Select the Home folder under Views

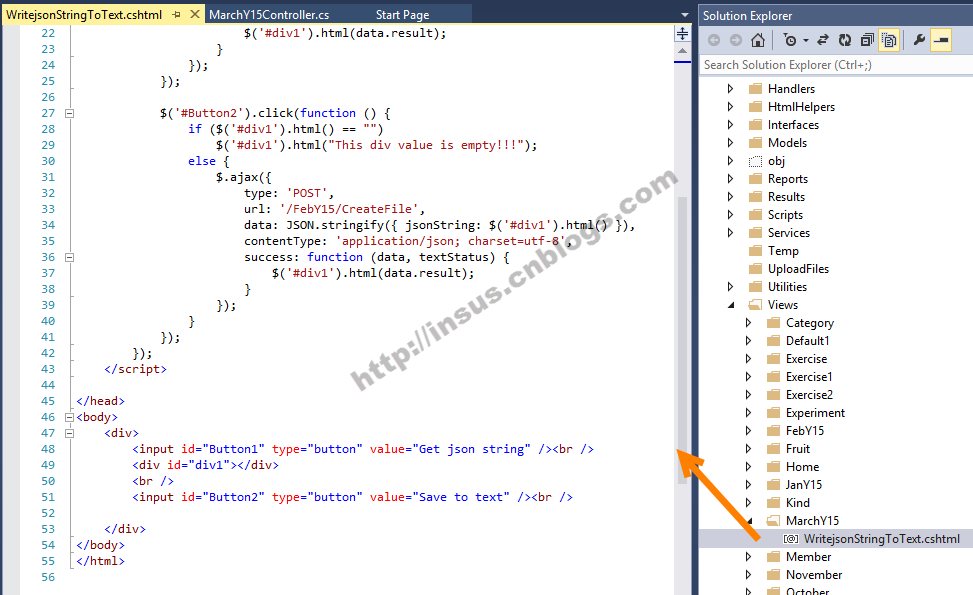pyautogui.click(x=802, y=467)
